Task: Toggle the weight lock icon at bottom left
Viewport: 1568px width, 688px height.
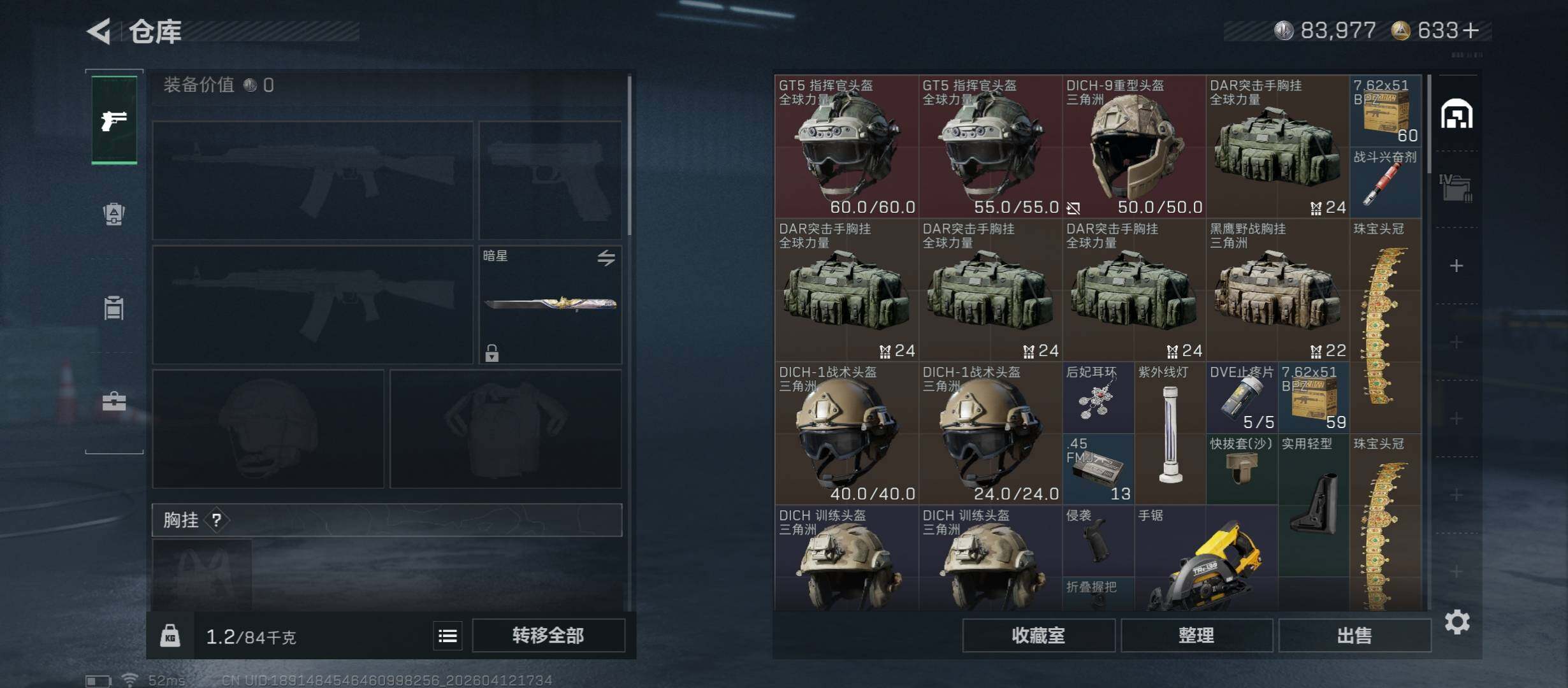Action: pos(170,636)
